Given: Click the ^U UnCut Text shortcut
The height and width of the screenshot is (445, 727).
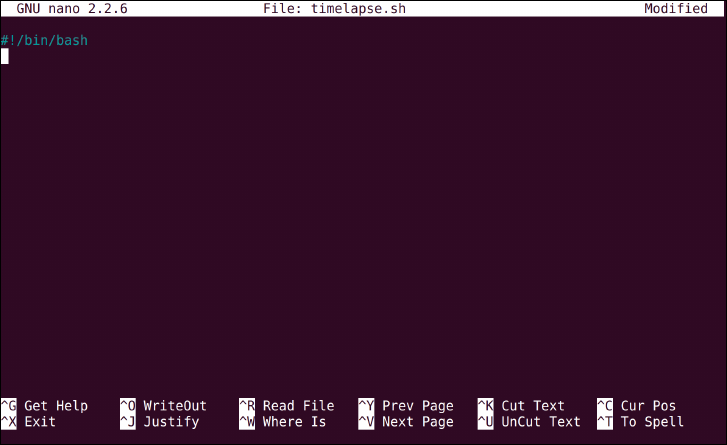Looking at the screenshot, I should 529,422.
